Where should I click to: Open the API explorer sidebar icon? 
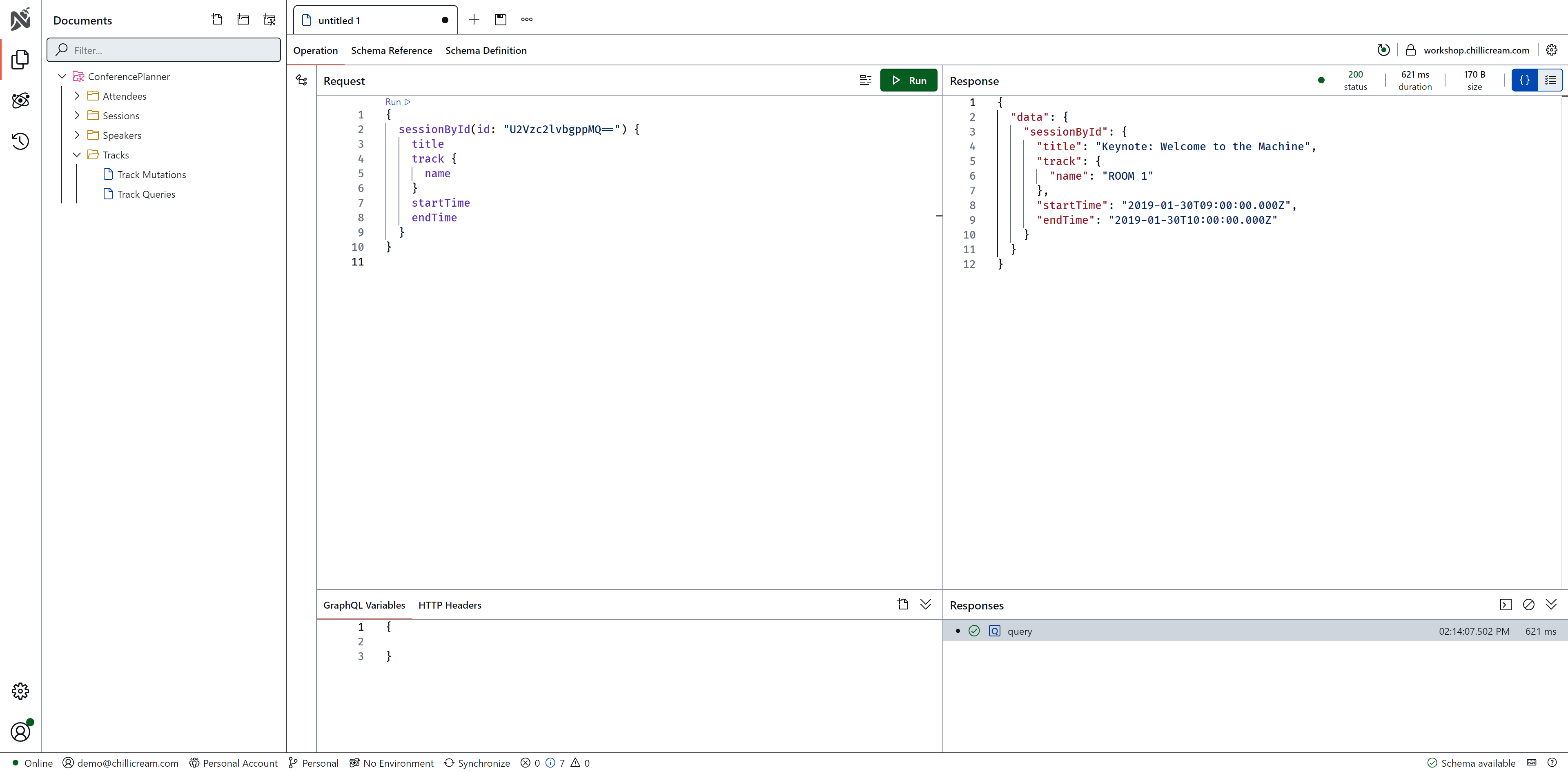pyautogui.click(x=20, y=100)
